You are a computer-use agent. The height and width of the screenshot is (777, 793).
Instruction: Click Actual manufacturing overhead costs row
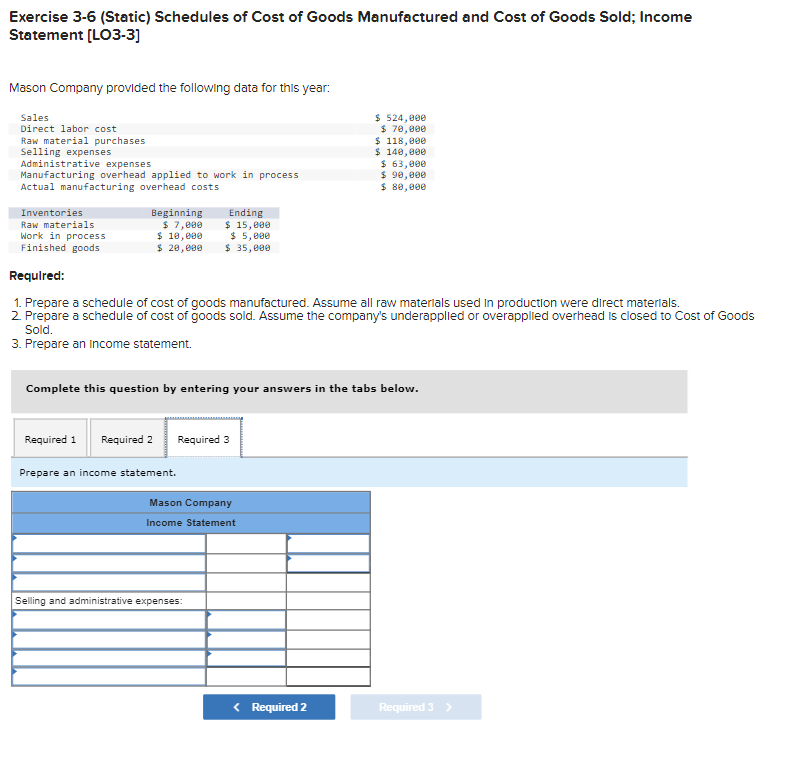222,187
